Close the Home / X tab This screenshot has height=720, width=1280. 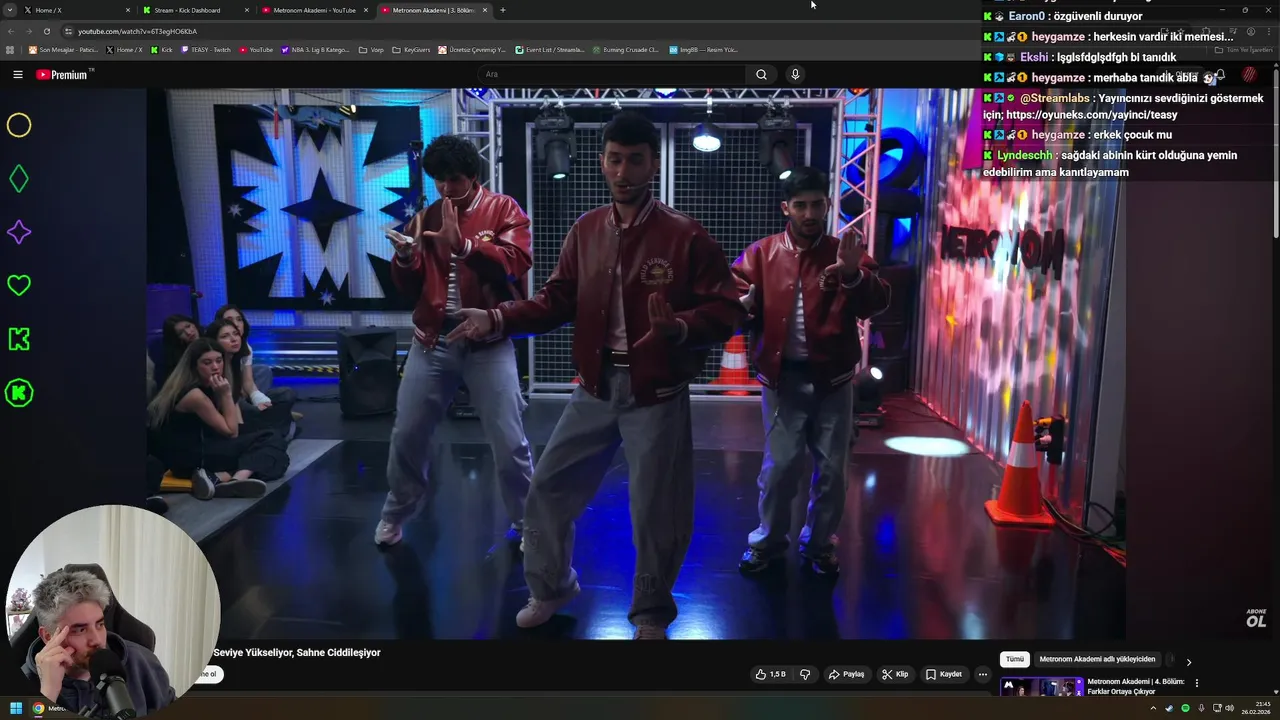[128, 10]
